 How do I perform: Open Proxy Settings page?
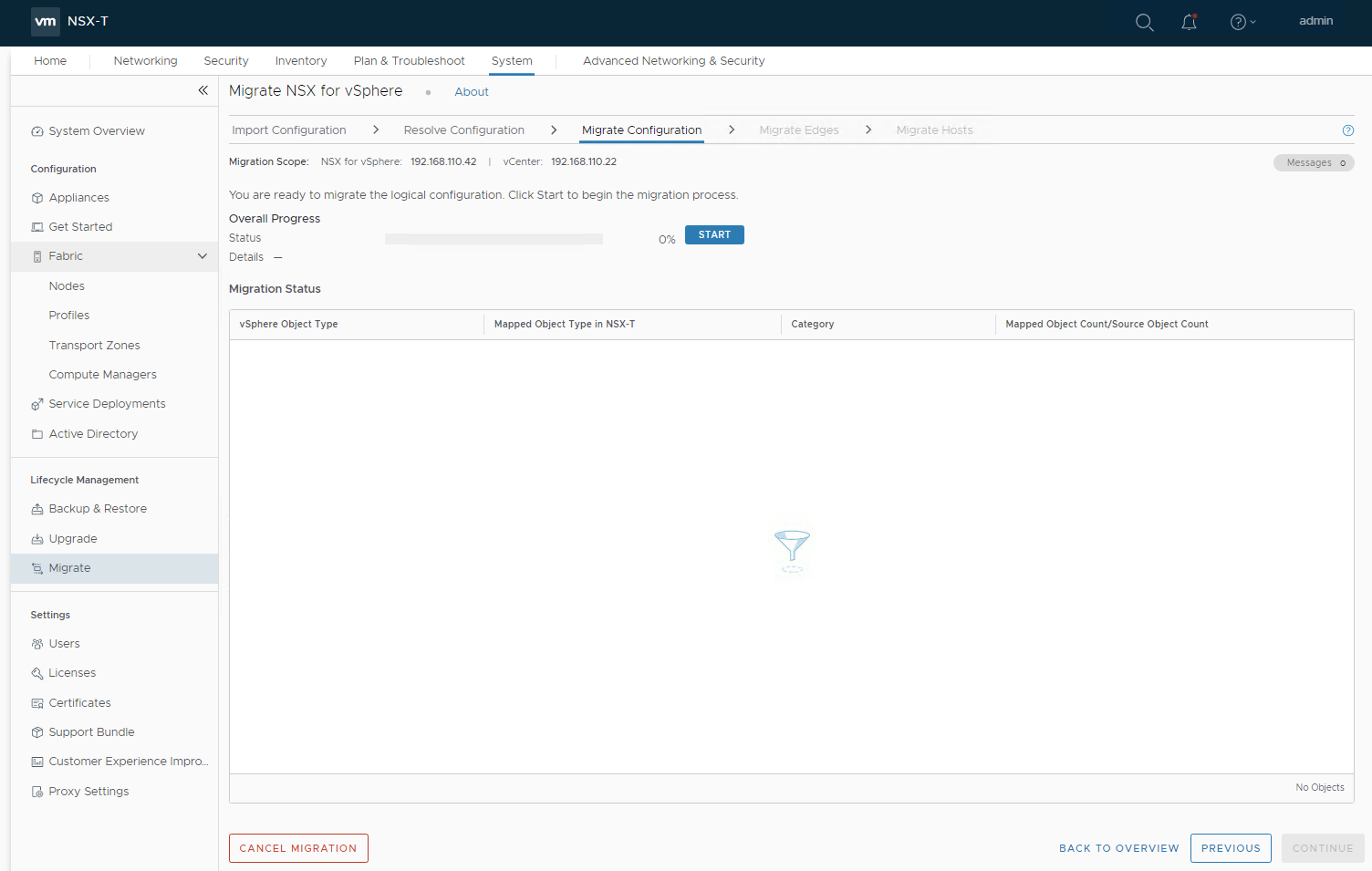[x=88, y=792]
